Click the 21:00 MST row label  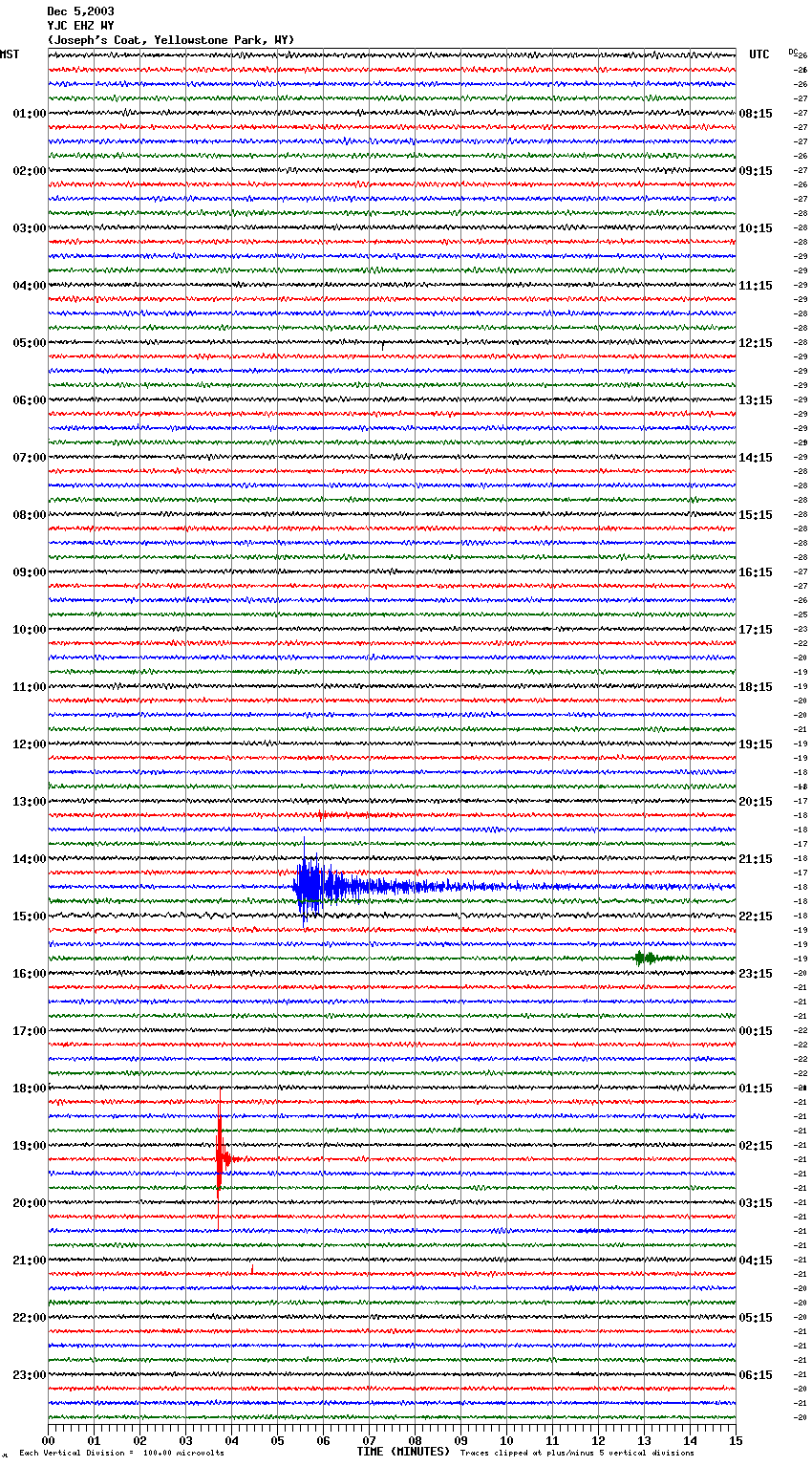pos(30,1261)
